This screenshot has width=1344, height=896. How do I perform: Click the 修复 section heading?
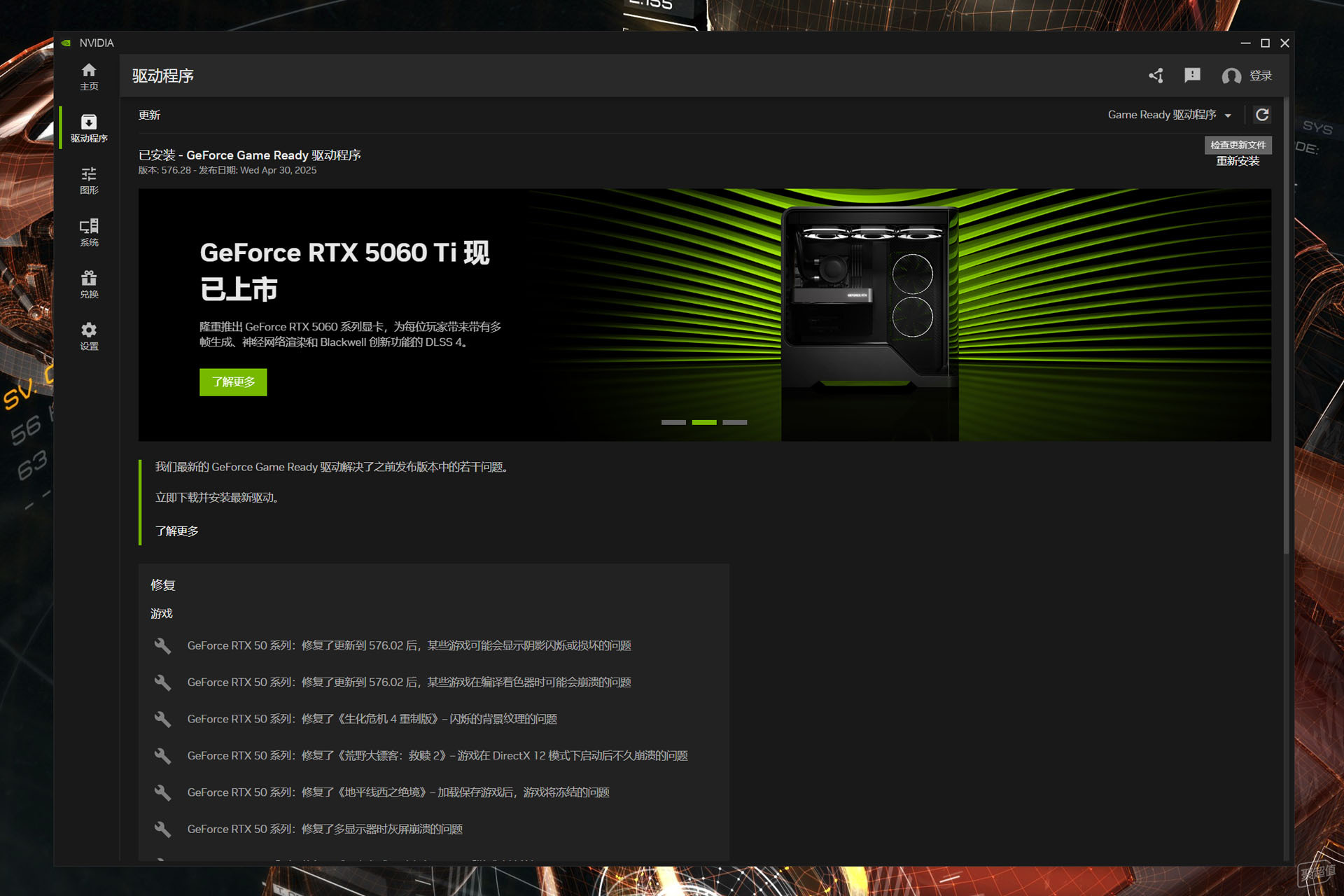click(x=163, y=584)
